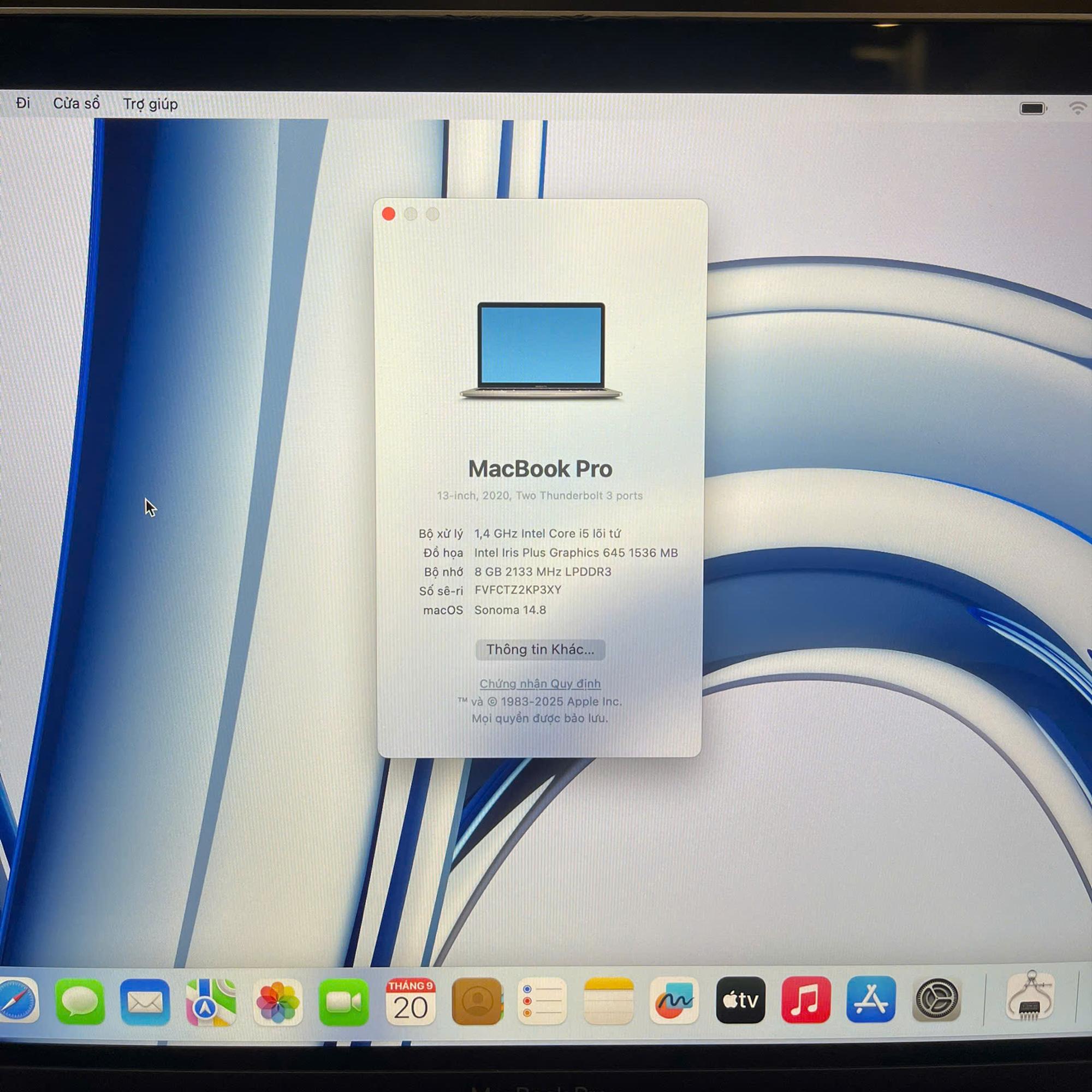Open System Information chip icon in dock
Image resolution: width=1092 pixels, height=1092 pixels.
click(x=1030, y=996)
